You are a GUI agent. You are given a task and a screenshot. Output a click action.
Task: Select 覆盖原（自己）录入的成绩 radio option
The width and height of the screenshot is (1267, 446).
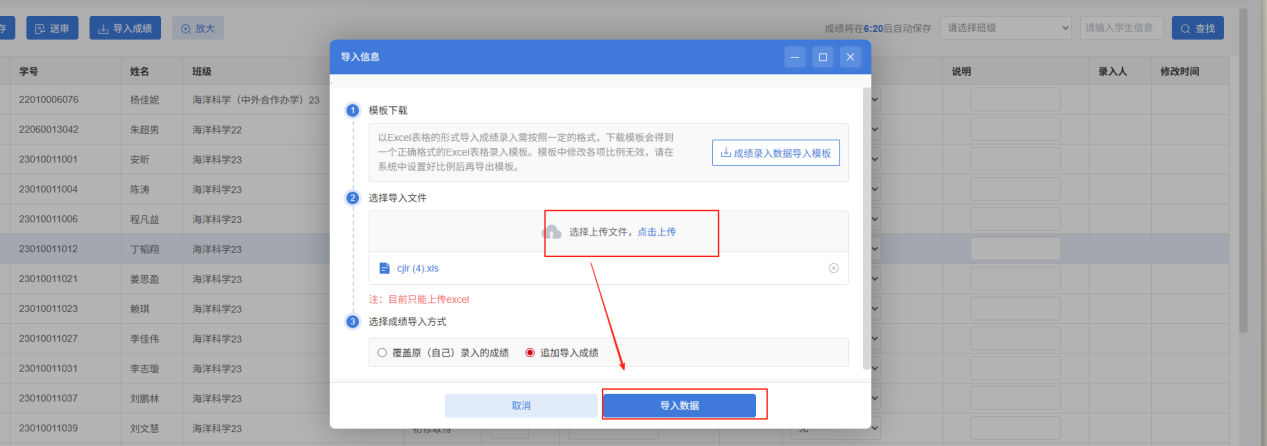click(x=382, y=352)
